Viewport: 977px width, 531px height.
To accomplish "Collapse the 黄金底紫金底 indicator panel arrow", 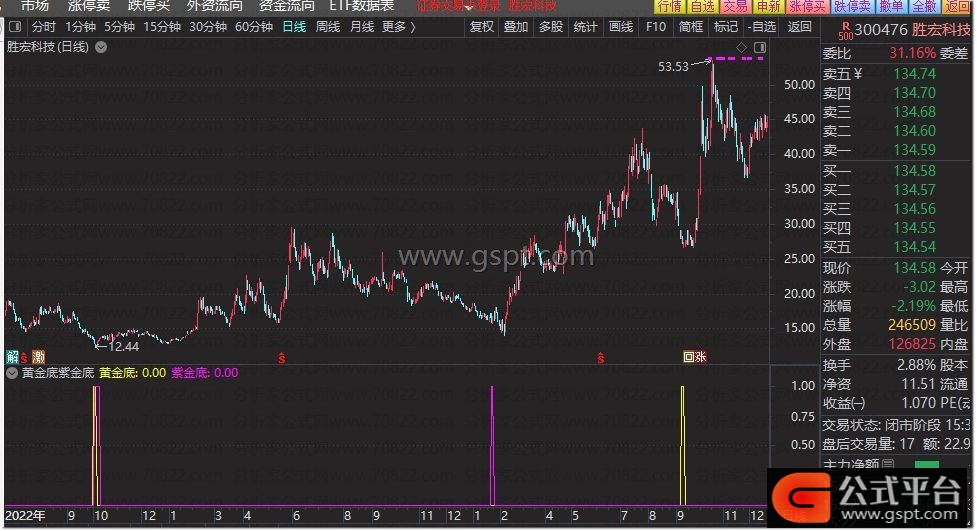I will 11,373.
